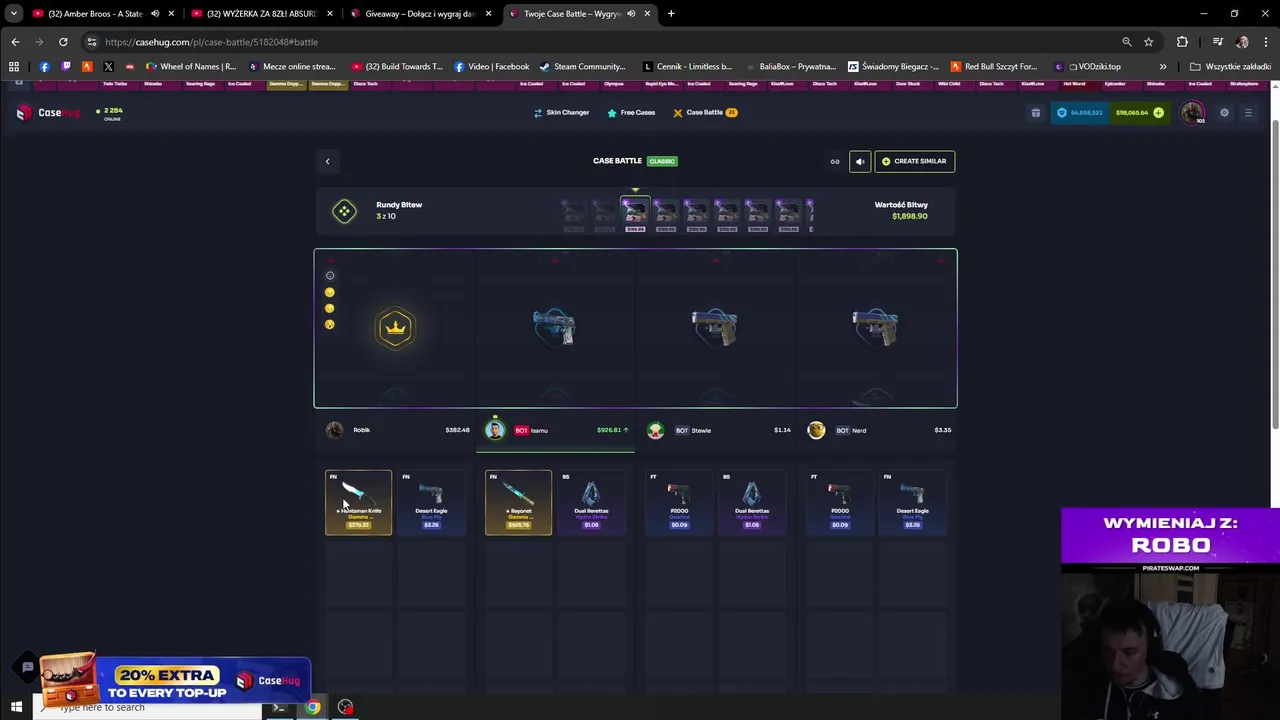Copy battle link with chain icon
1280x720 pixels.
835,161
